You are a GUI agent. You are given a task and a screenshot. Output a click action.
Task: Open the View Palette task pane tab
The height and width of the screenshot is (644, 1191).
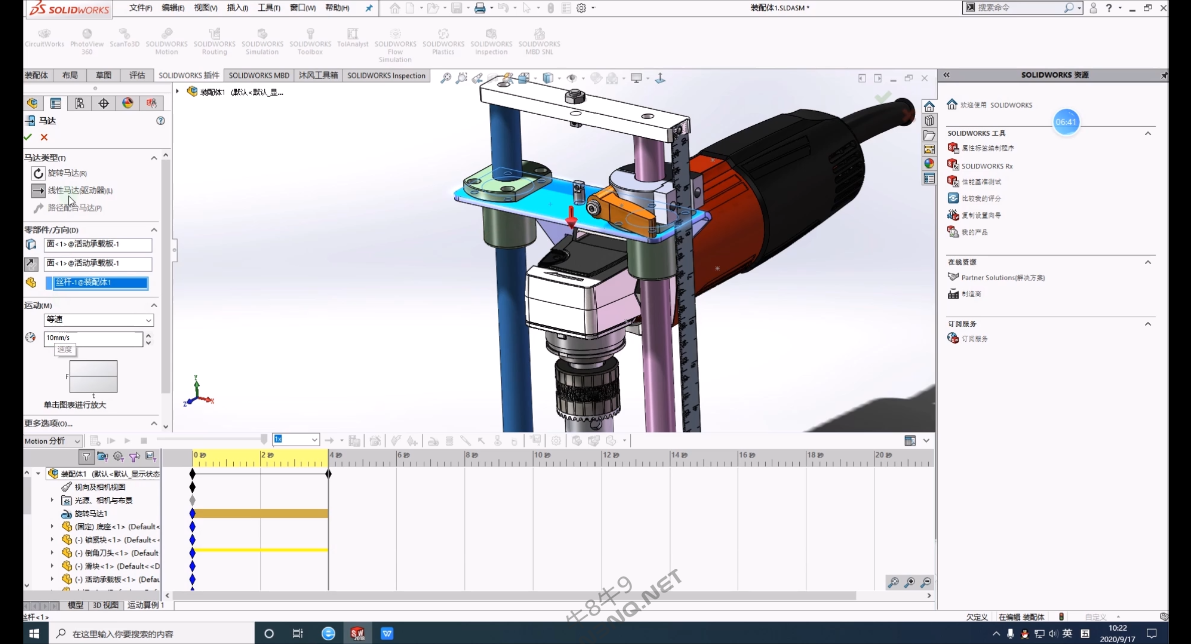pyautogui.click(x=929, y=150)
